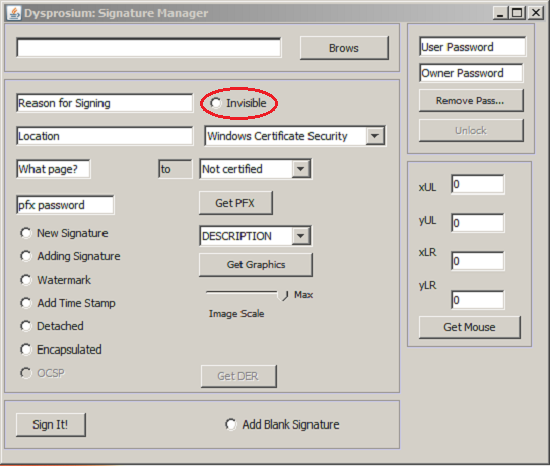The height and width of the screenshot is (466, 550).
Task: Click the Image Scale label
Action: tap(236, 313)
